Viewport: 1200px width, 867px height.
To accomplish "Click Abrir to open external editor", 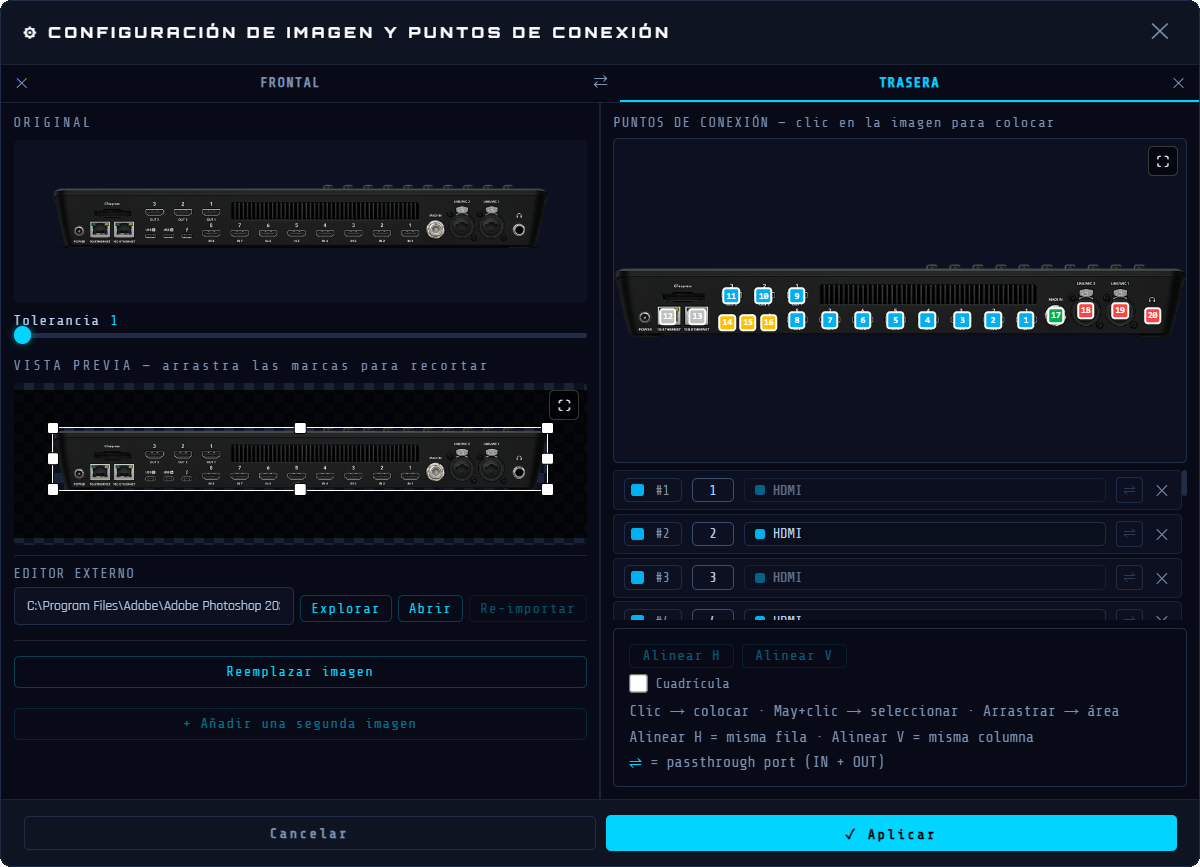I will (x=430, y=608).
